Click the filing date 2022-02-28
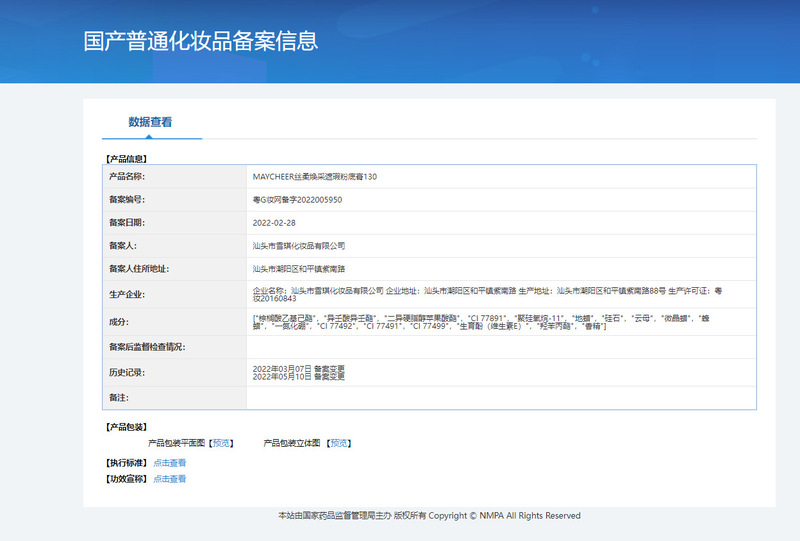This screenshot has width=800, height=541. coord(274,222)
